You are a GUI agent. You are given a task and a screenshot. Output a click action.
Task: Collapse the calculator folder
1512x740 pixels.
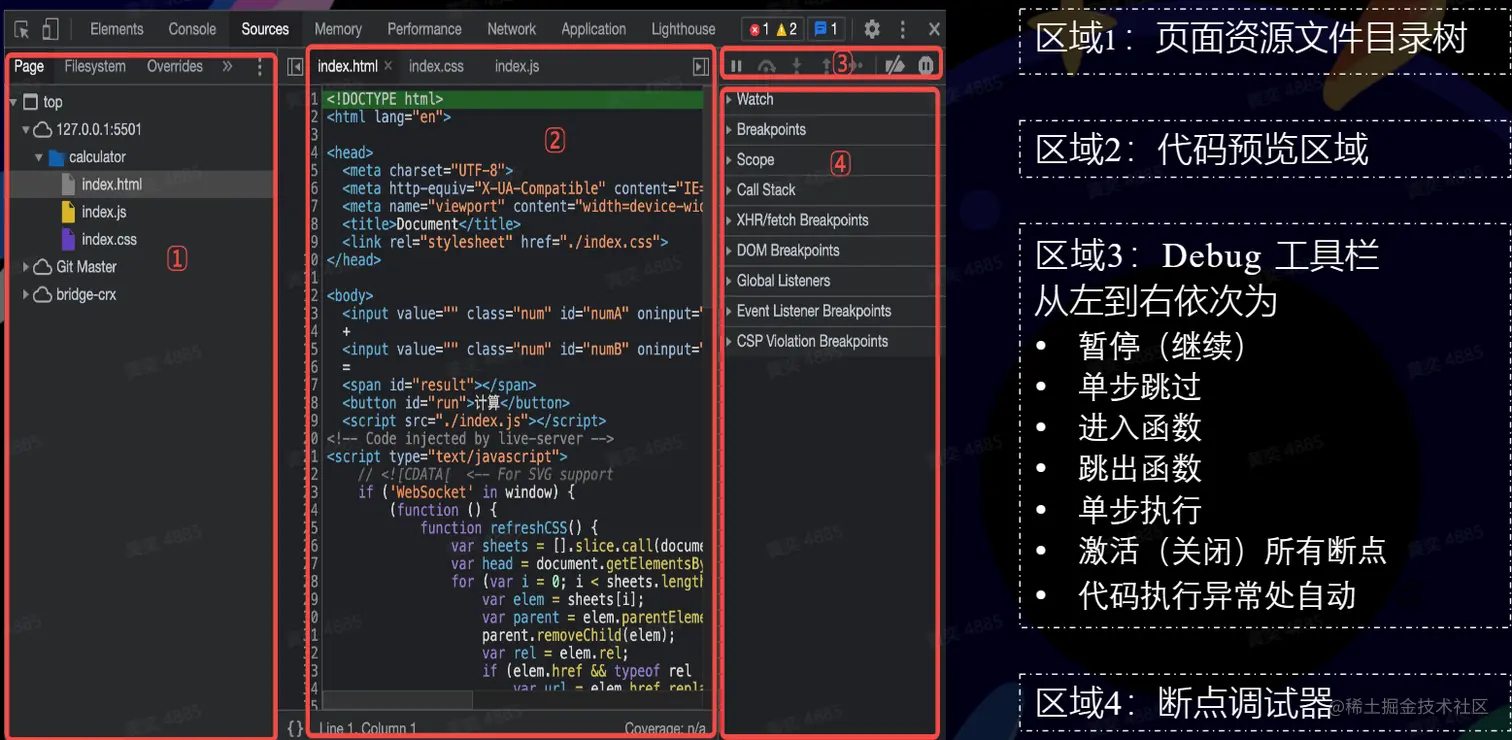(x=39, y=157)
